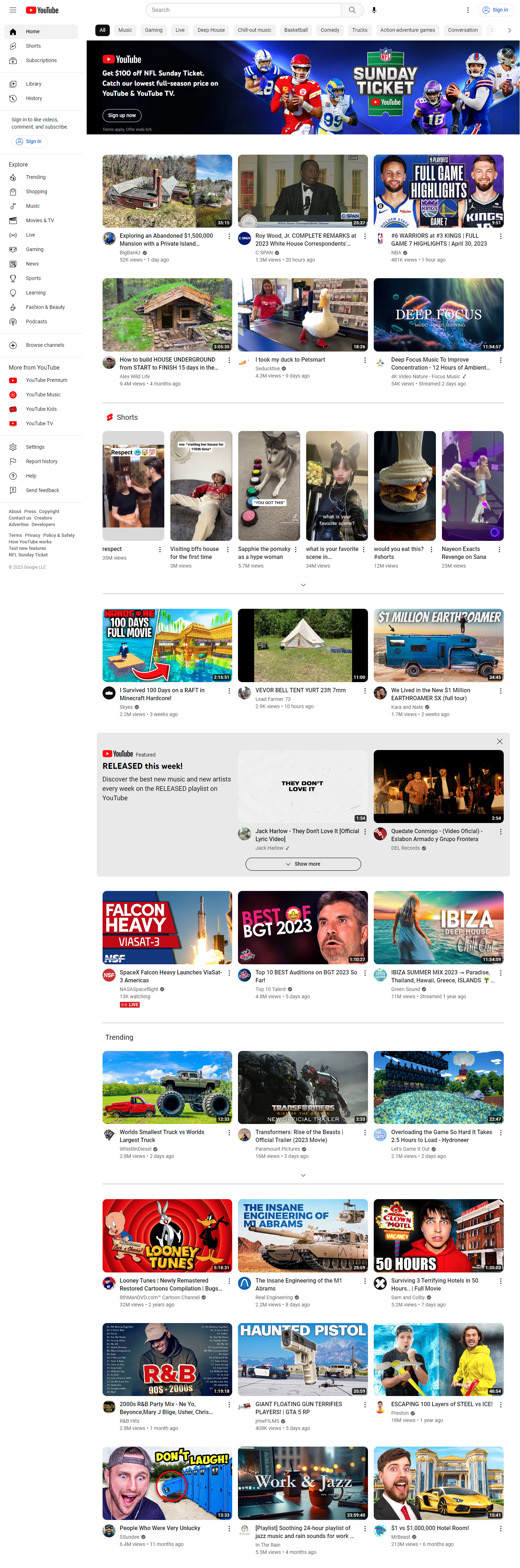Viewport: 520px width, 1568px height.
Task: Close the RELEASED featured panel
Action: pos(499,741)
